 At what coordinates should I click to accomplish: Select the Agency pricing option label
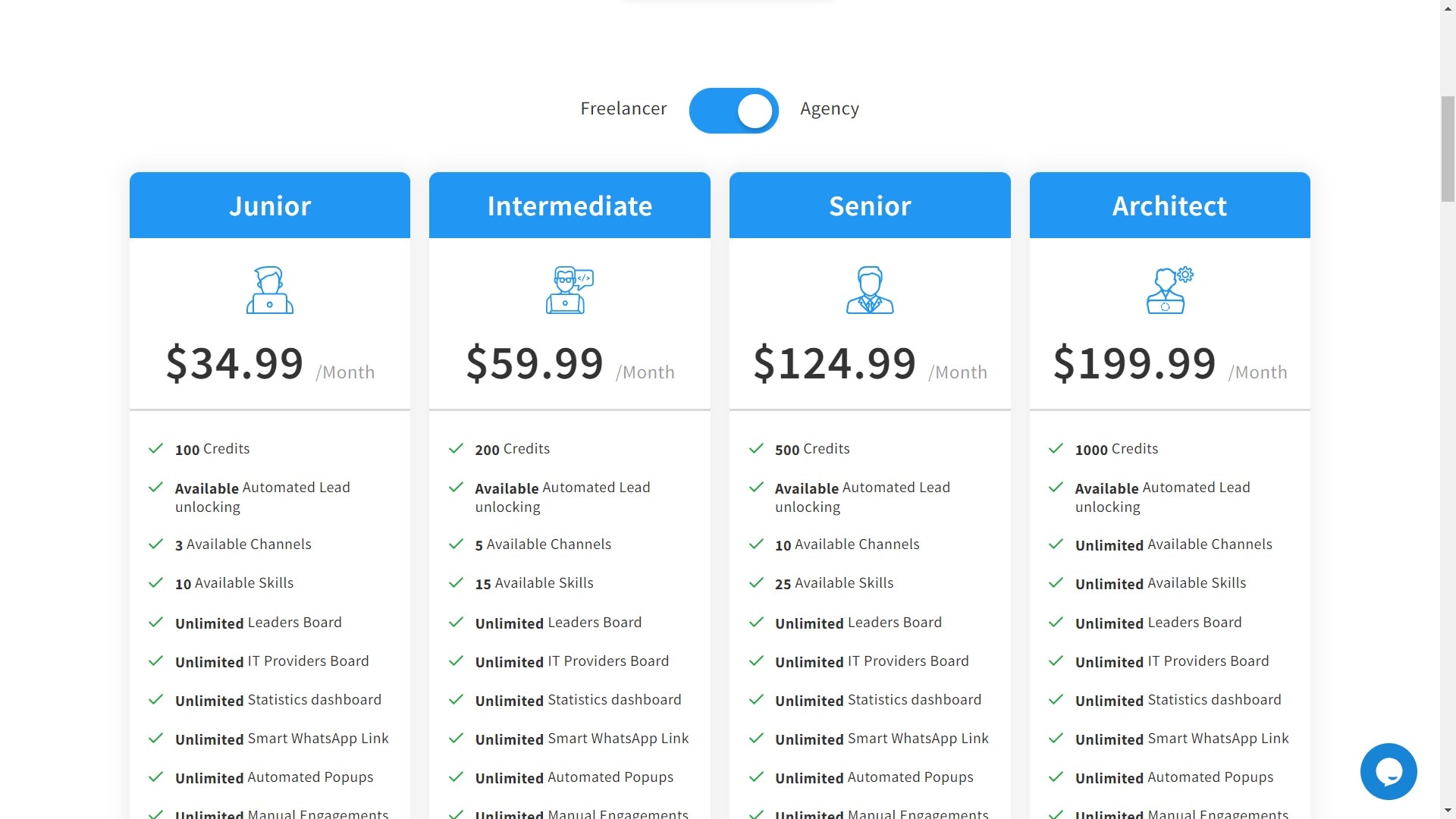[x=830, y=109]
